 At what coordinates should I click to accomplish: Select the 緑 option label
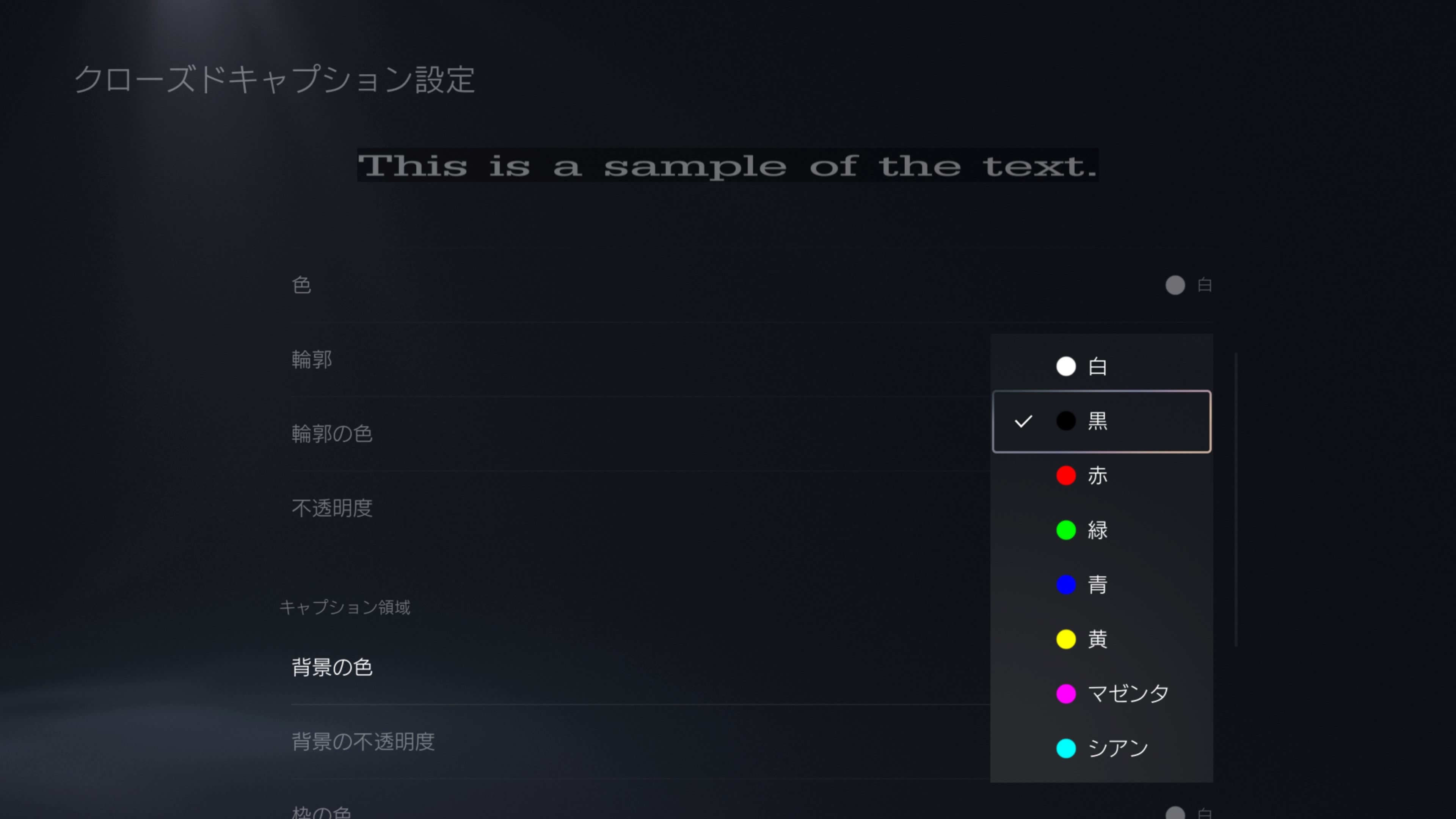(1097, 530)
